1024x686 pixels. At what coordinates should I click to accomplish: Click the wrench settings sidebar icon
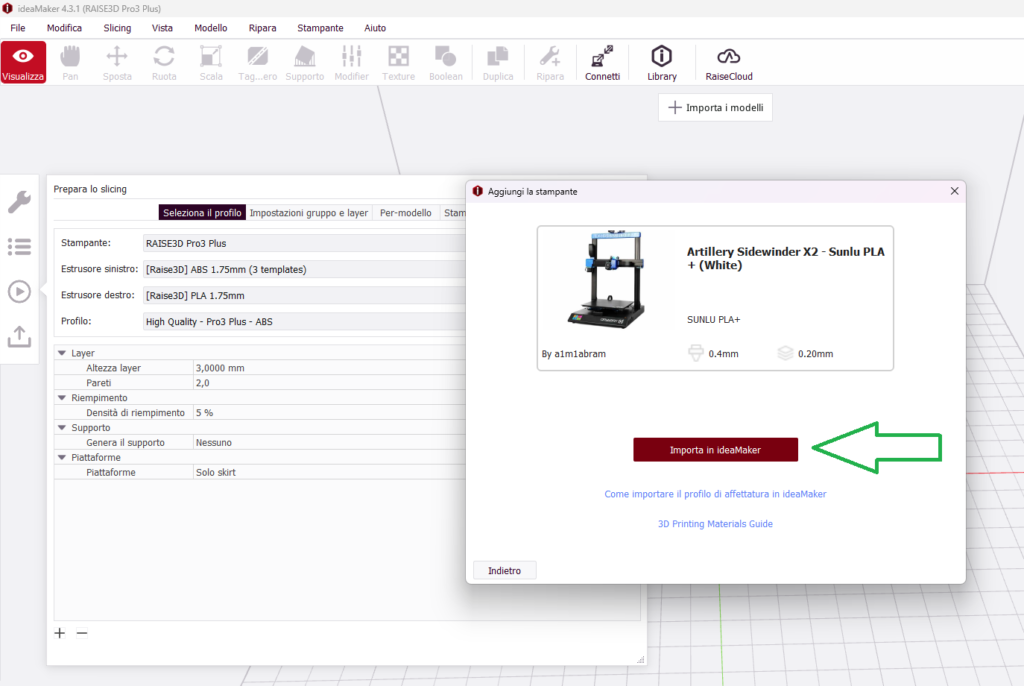(x=20, y=202)
